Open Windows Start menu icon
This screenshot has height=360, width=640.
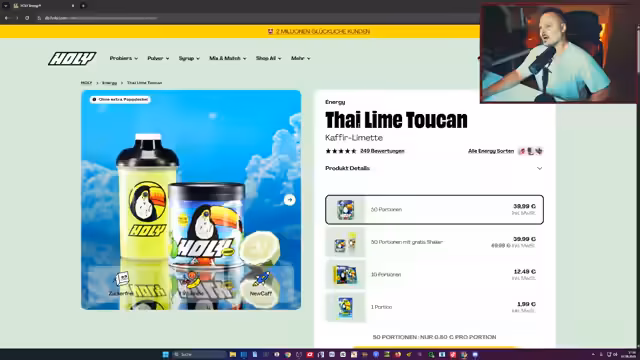[165, 354]
